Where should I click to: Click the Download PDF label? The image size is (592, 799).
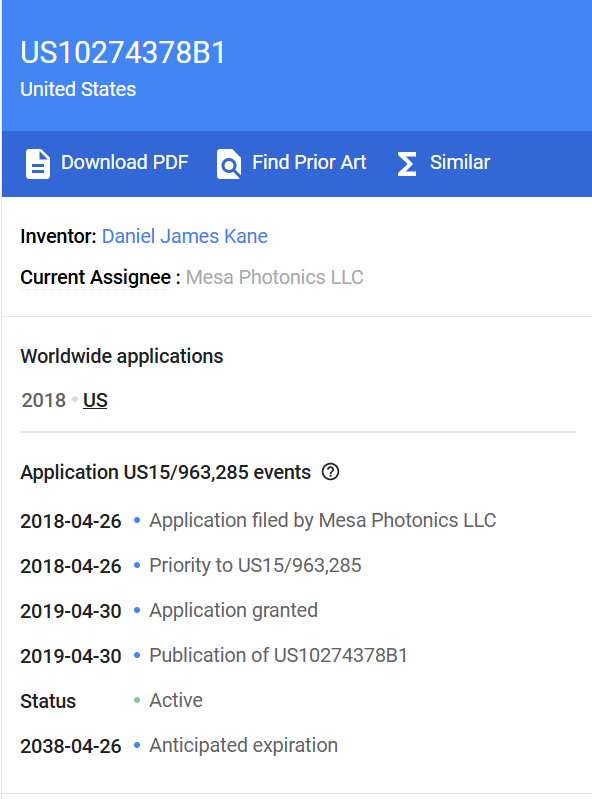click(125, 163)
